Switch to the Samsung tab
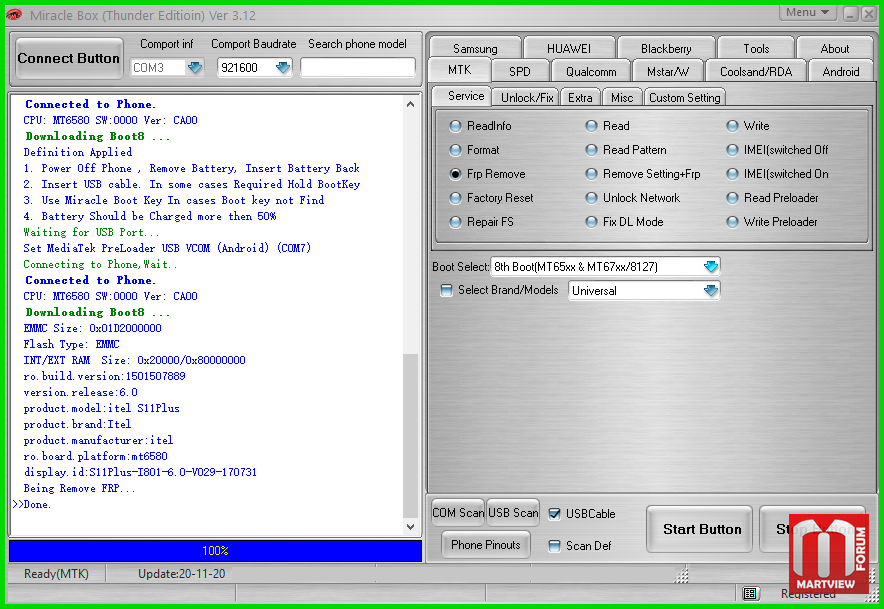Screen dimensions: 884x609 [x=475, y=48]
